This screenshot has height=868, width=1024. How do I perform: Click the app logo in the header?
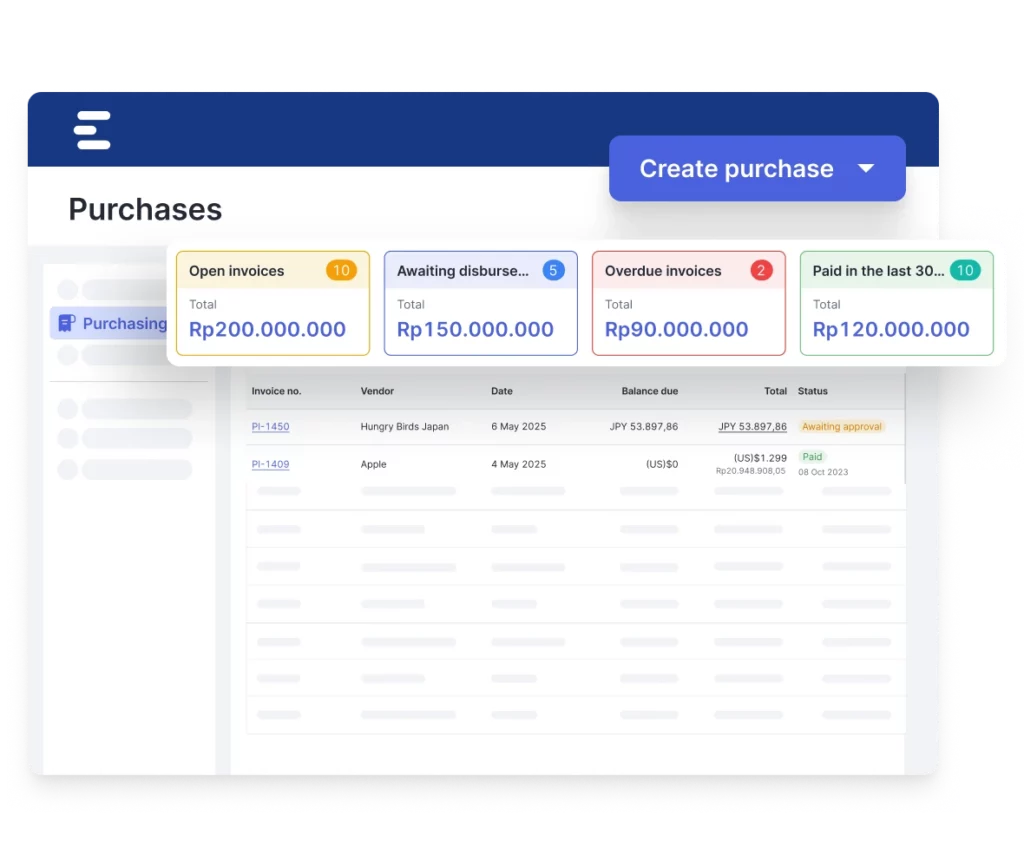[92, 131]
